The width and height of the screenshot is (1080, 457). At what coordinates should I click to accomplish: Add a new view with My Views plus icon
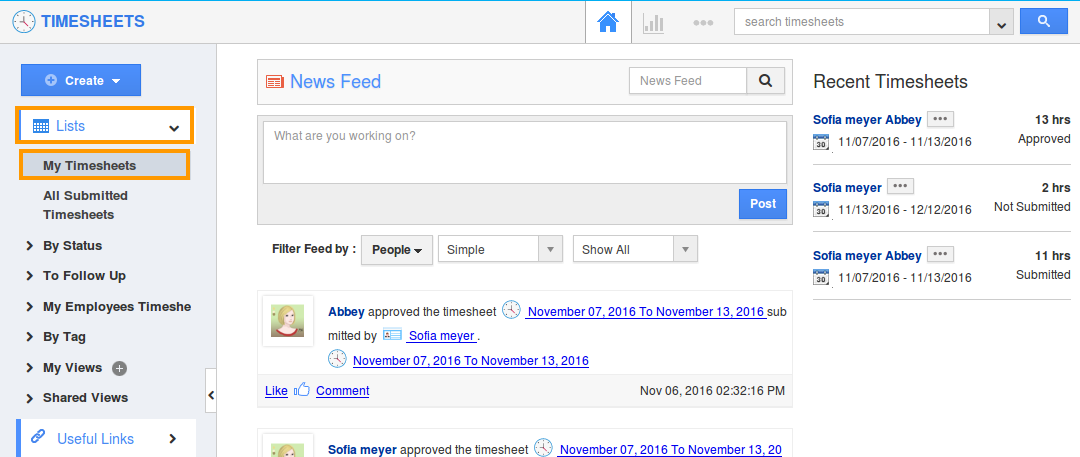(x=119, y=368)
